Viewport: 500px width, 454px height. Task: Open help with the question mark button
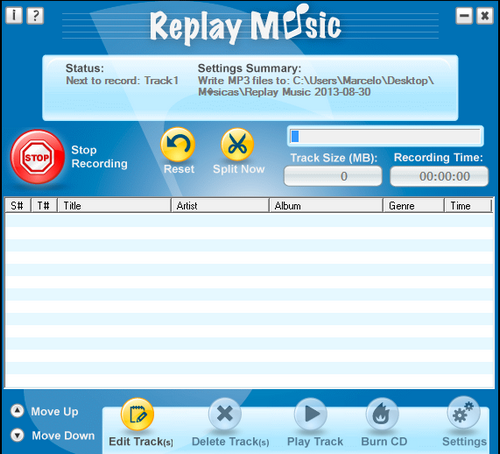[x=35, y=16]
